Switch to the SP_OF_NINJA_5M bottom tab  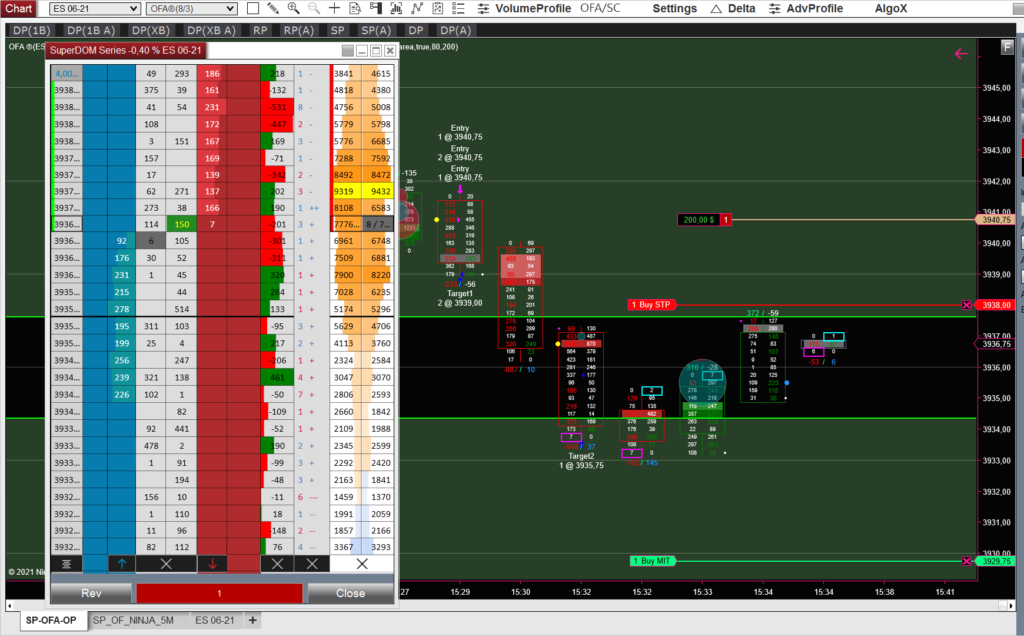(133, 620)
